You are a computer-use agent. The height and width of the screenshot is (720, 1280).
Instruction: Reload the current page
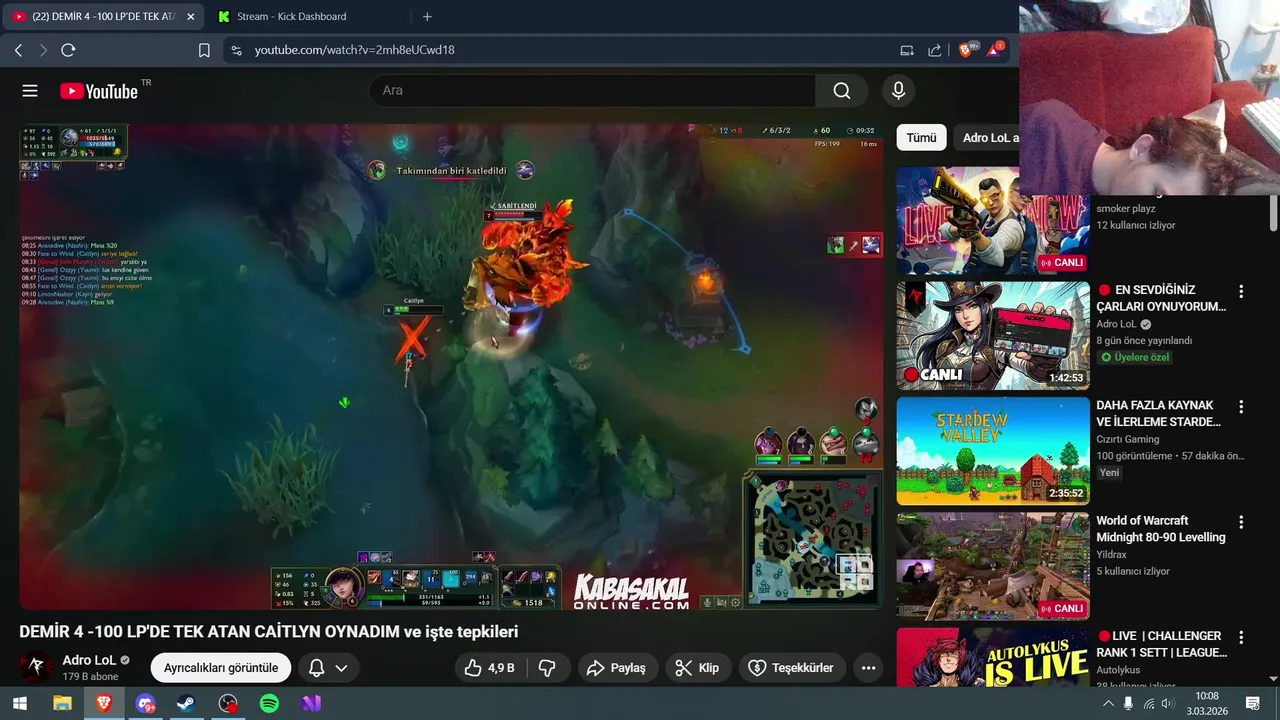click(68, 50)
